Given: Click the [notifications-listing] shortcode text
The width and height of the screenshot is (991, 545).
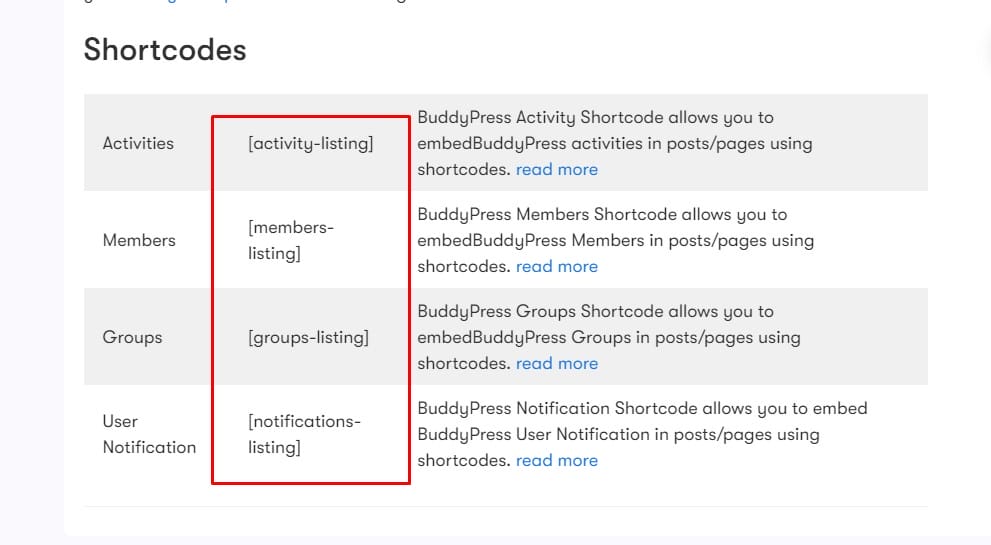Looking at the screenshot, I should [x=304, y=434].
